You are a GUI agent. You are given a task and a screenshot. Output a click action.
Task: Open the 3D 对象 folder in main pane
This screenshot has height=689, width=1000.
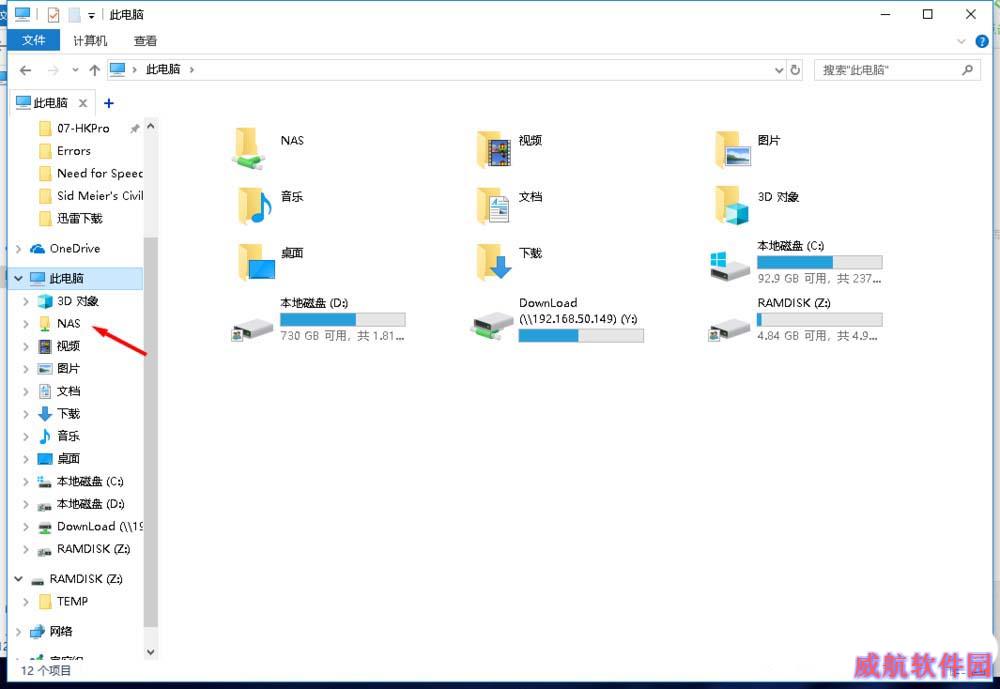click(x=733, y=205)
